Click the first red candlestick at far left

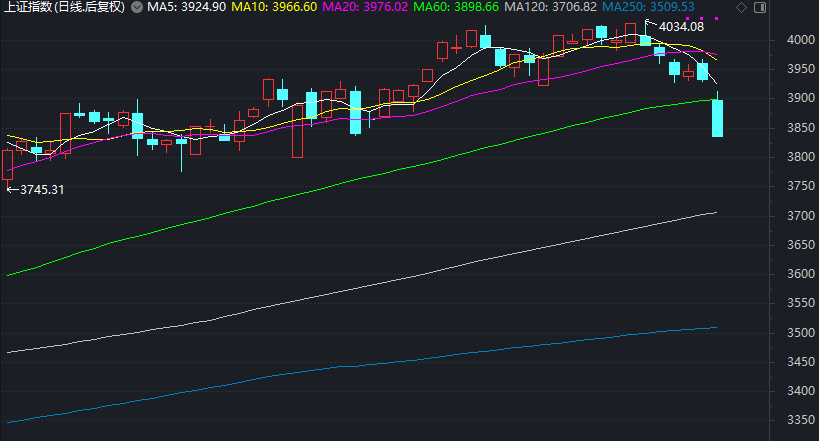point(8,164)
